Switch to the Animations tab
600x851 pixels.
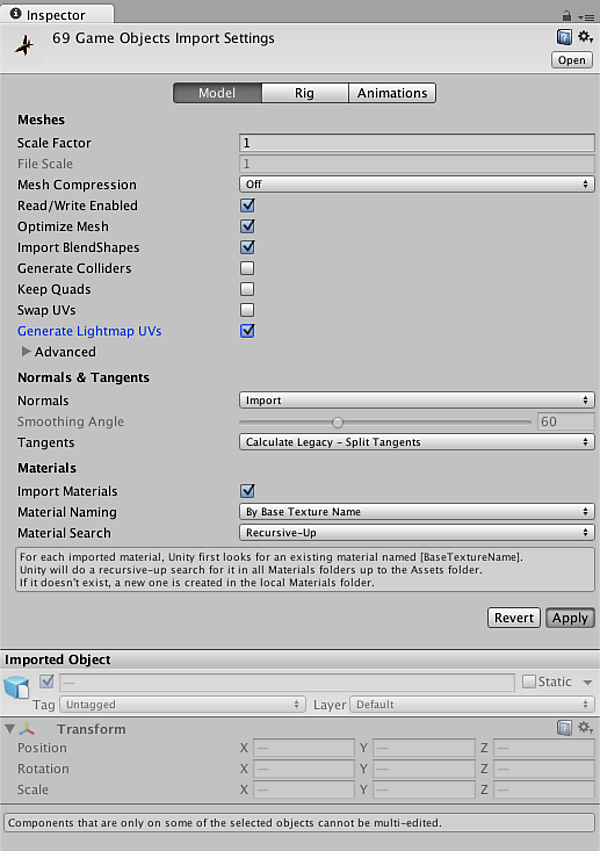pyautogui.click(x=392, y=93)
